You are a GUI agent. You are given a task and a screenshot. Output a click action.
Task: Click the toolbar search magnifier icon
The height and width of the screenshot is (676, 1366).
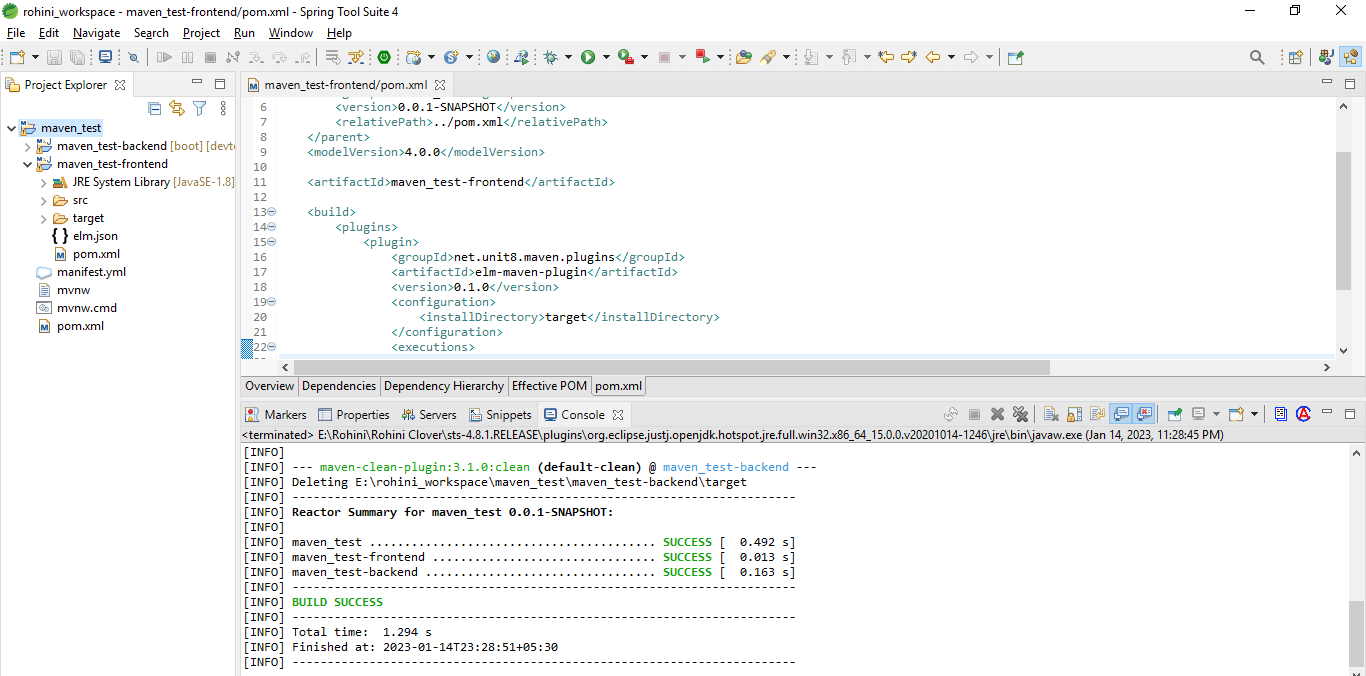pyautogui.click(x=1257, y=57)
